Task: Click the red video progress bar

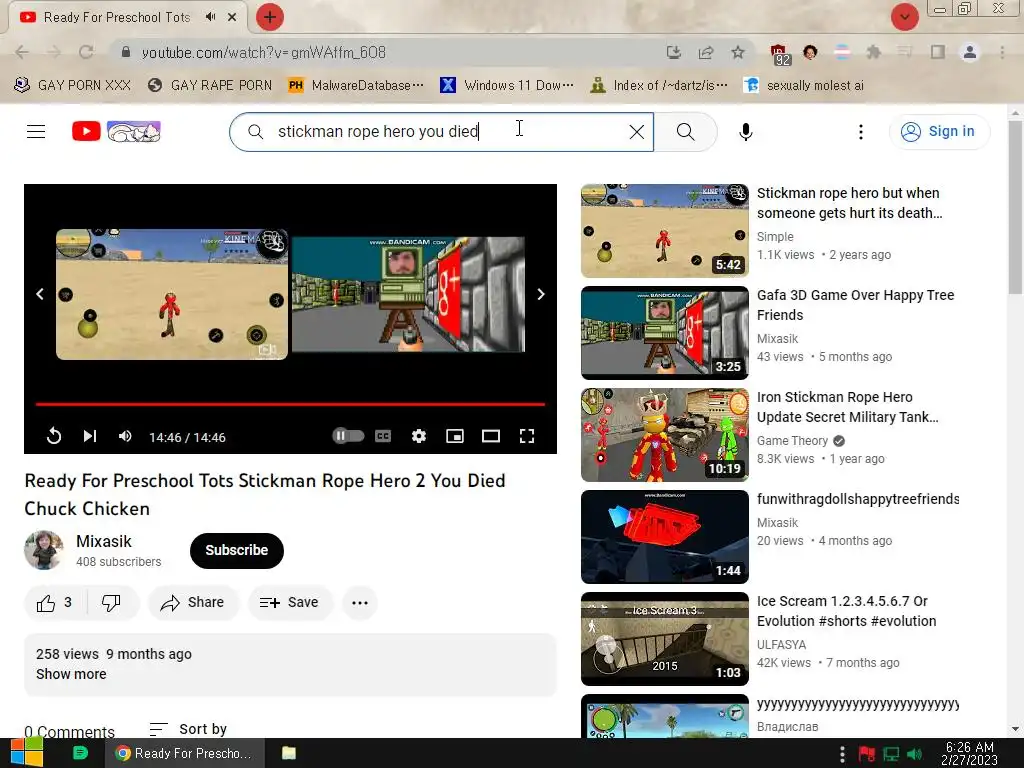Action: click(x=290, y=404)
